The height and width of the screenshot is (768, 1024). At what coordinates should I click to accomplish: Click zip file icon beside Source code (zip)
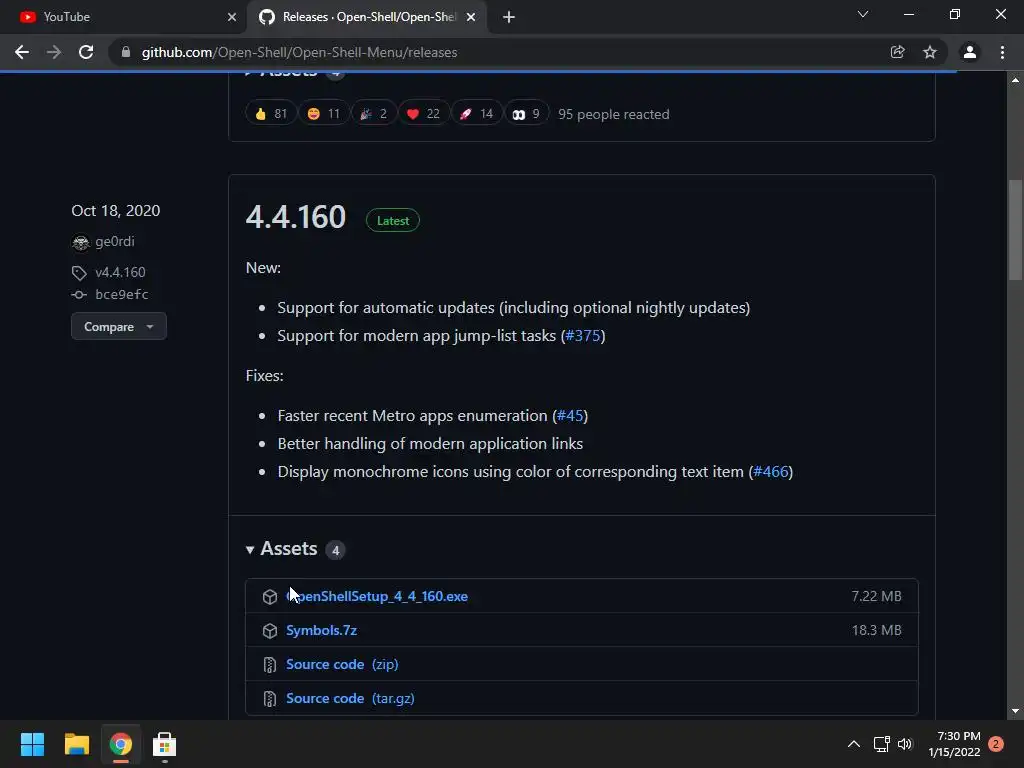tap(270, 665)
